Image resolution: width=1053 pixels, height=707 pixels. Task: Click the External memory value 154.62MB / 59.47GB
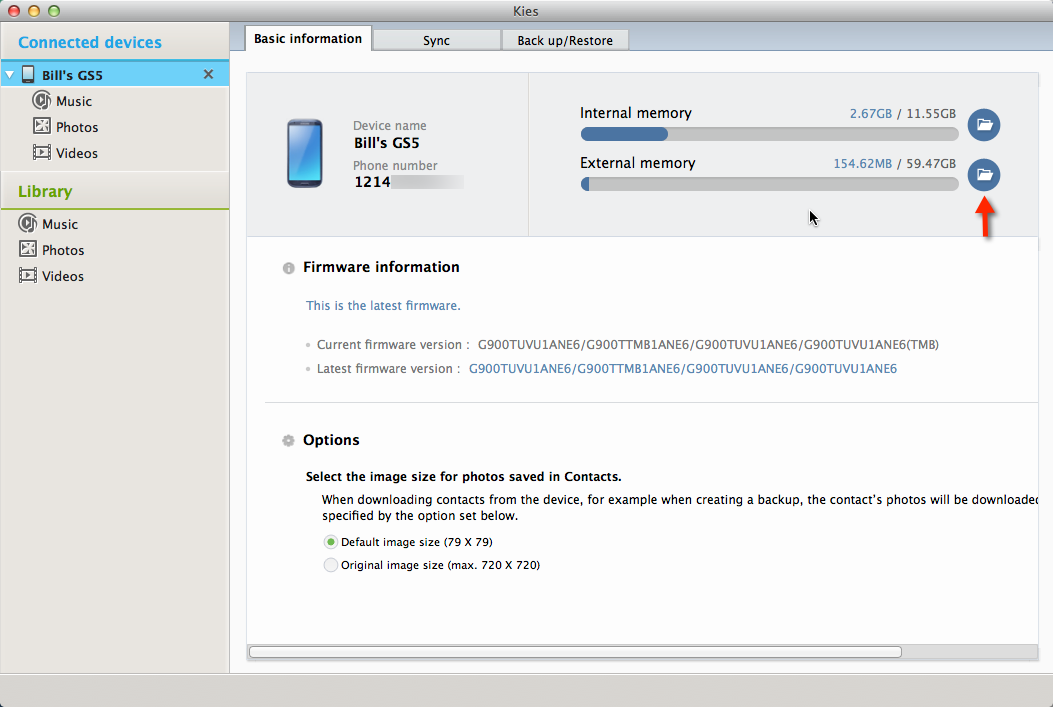click(895, 164)
